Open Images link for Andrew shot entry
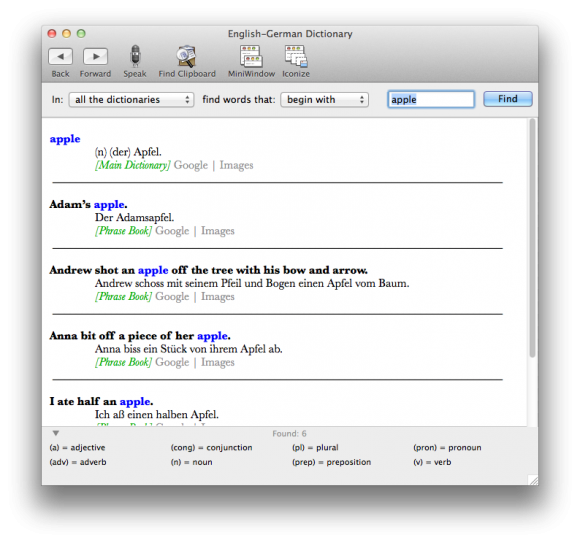 pos(218,297)
